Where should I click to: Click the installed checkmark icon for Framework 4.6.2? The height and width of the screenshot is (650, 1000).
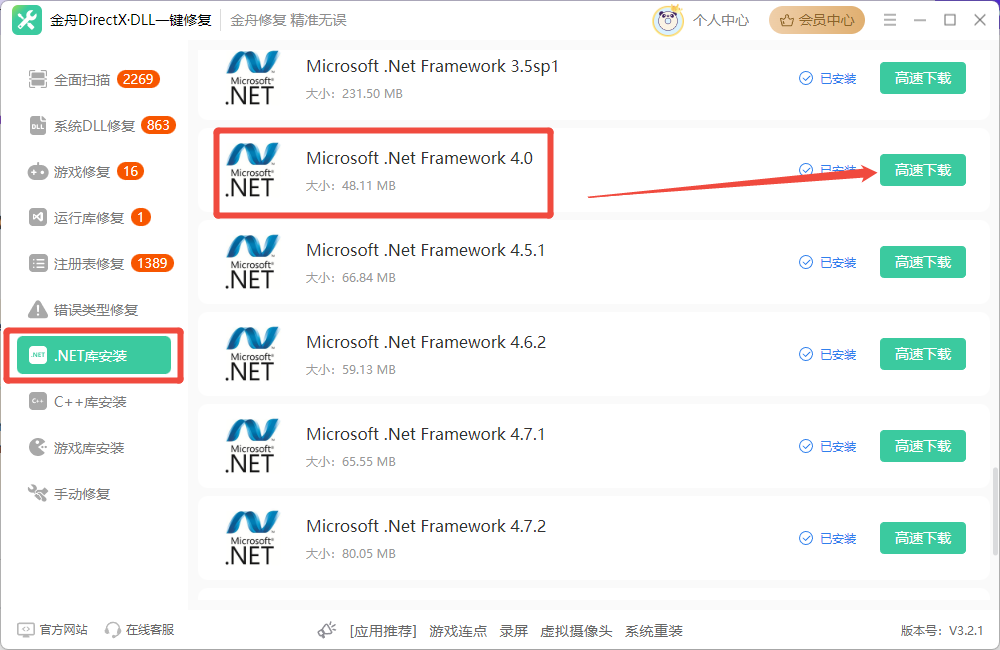[x=806, y=354]
